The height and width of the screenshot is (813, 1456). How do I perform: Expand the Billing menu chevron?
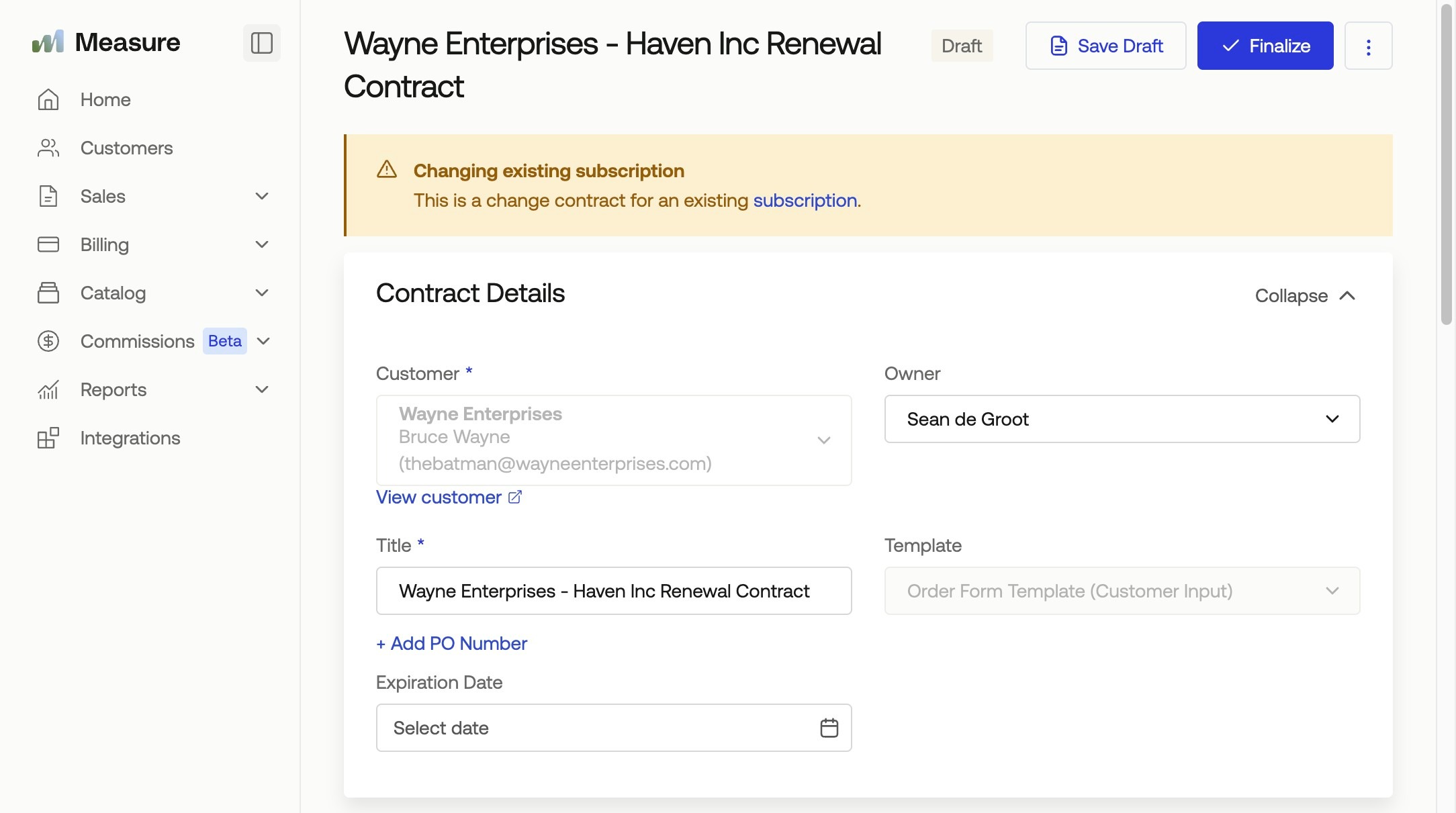point(262,244)
